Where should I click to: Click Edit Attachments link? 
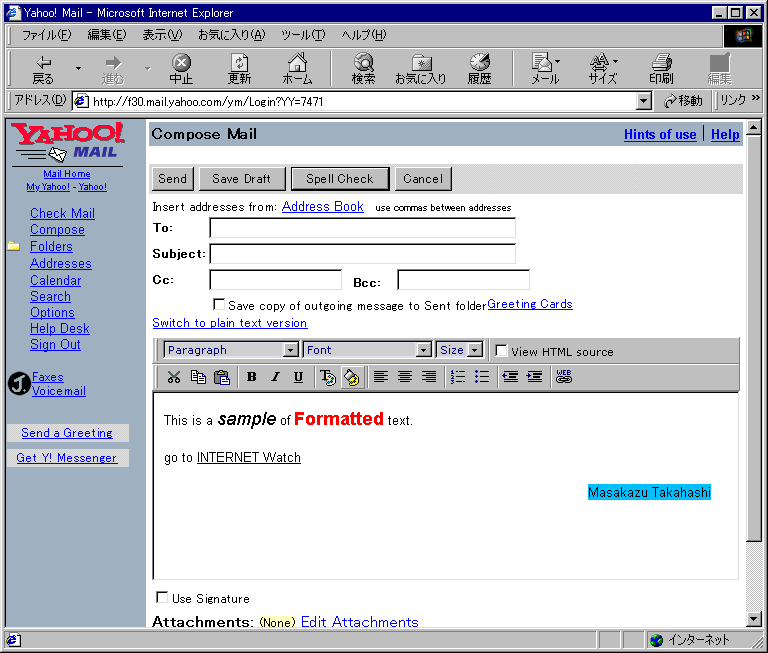tap(360, 622)
